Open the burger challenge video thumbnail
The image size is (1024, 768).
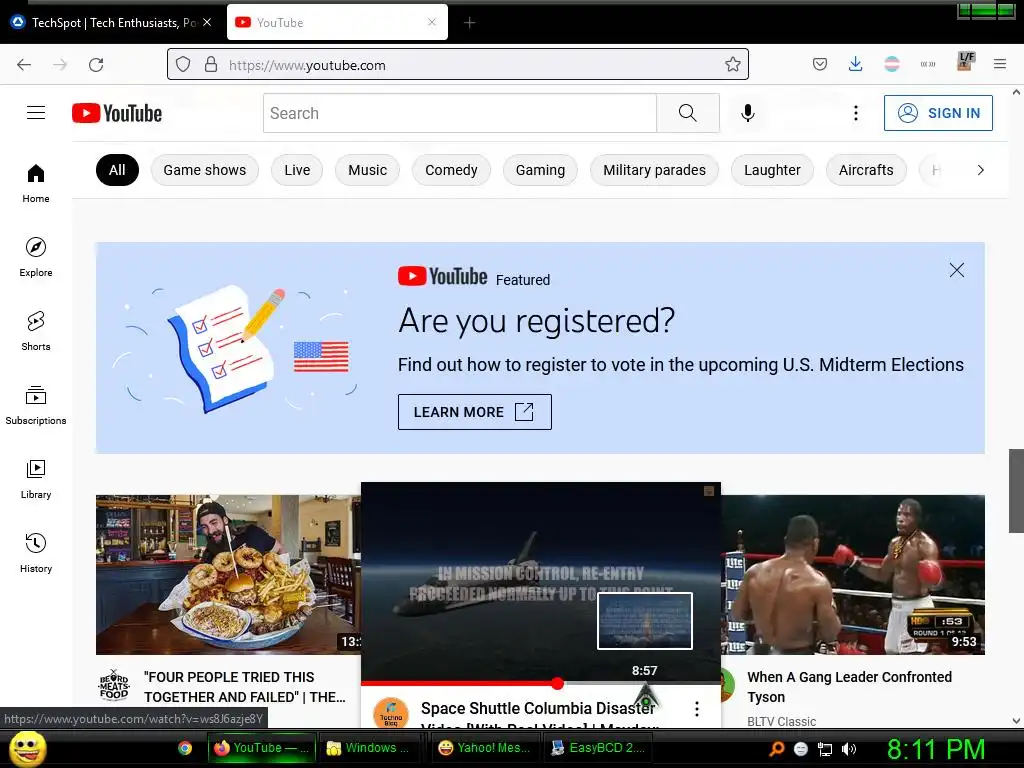pos(228,575)
